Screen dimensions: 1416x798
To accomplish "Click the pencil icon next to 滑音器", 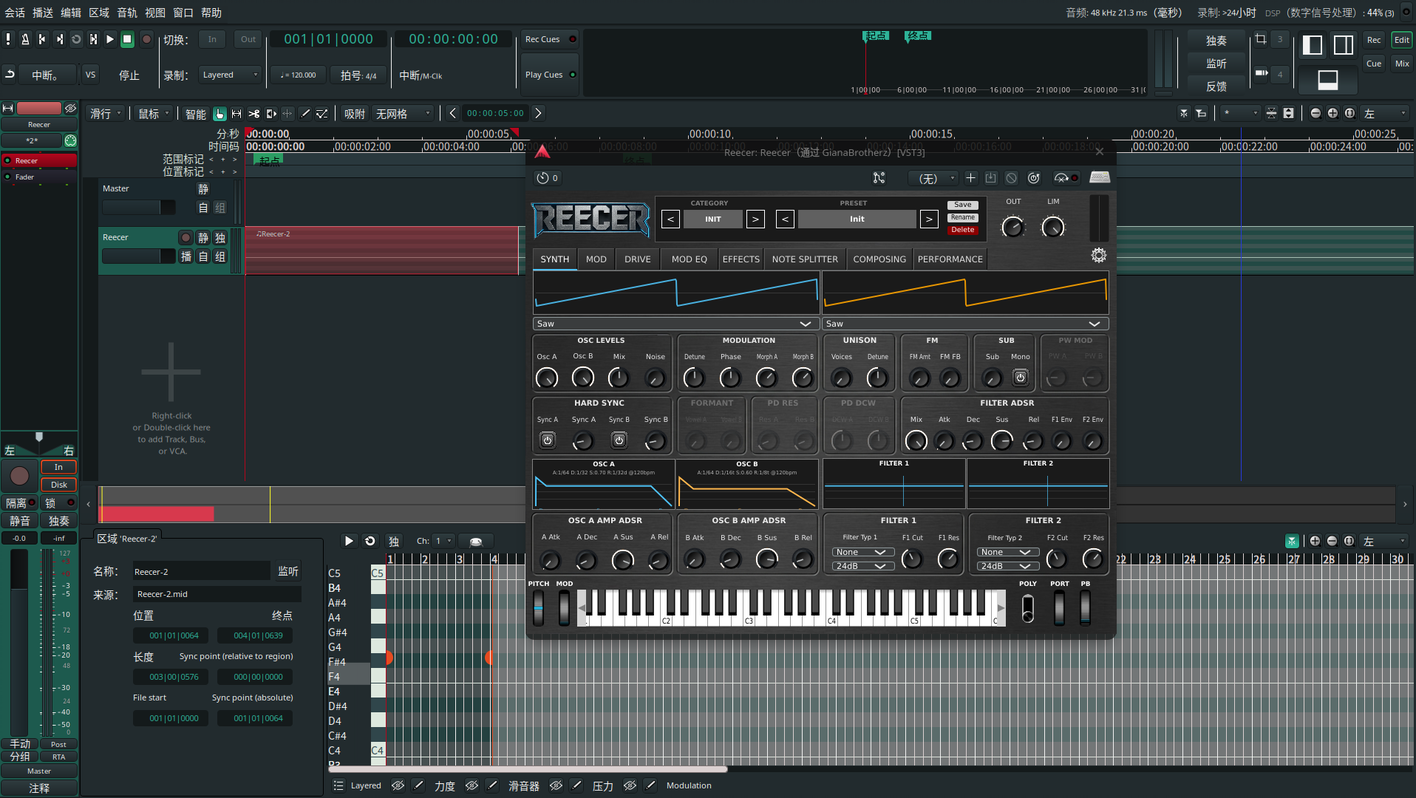I will pos(577,786).
